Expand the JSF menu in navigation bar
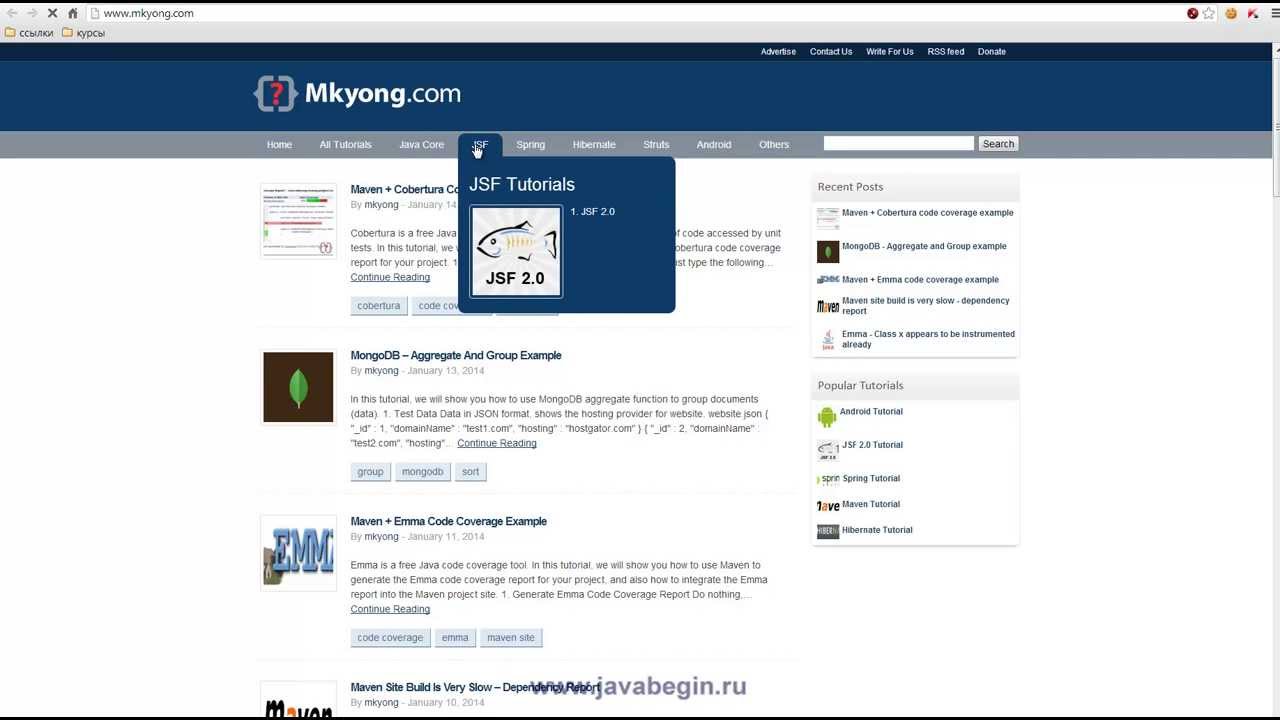The image size is (1280, 720). [x=480, y=145]
